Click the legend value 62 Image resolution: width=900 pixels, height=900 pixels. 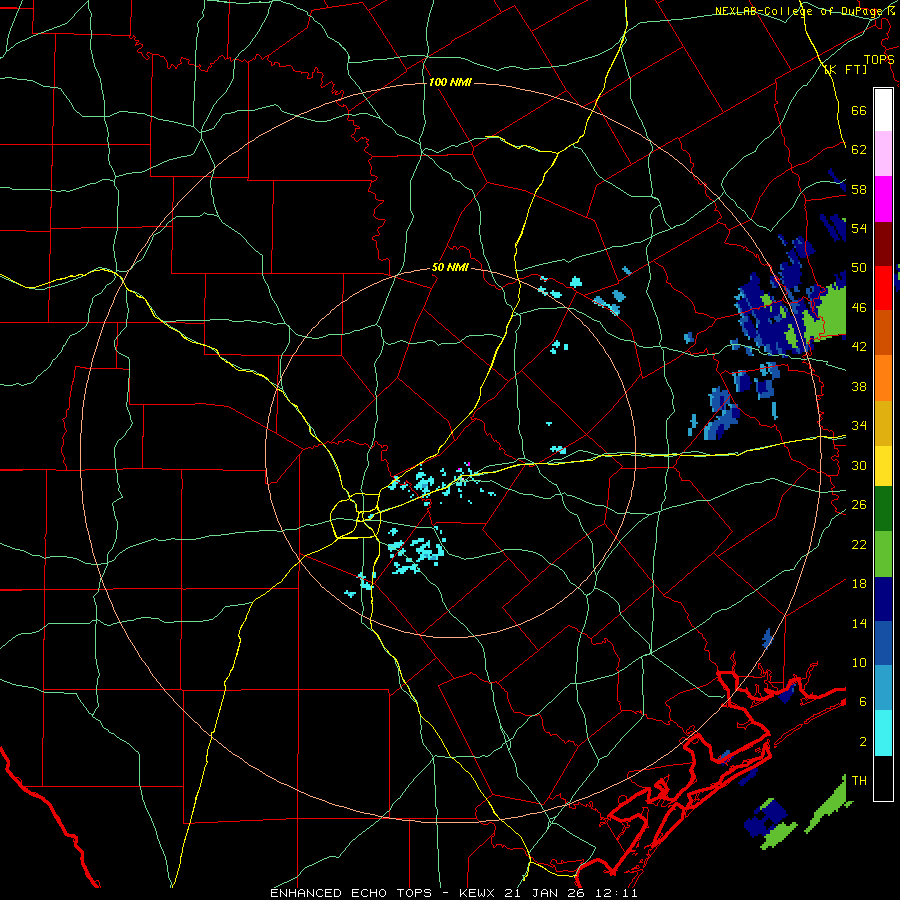859,150
